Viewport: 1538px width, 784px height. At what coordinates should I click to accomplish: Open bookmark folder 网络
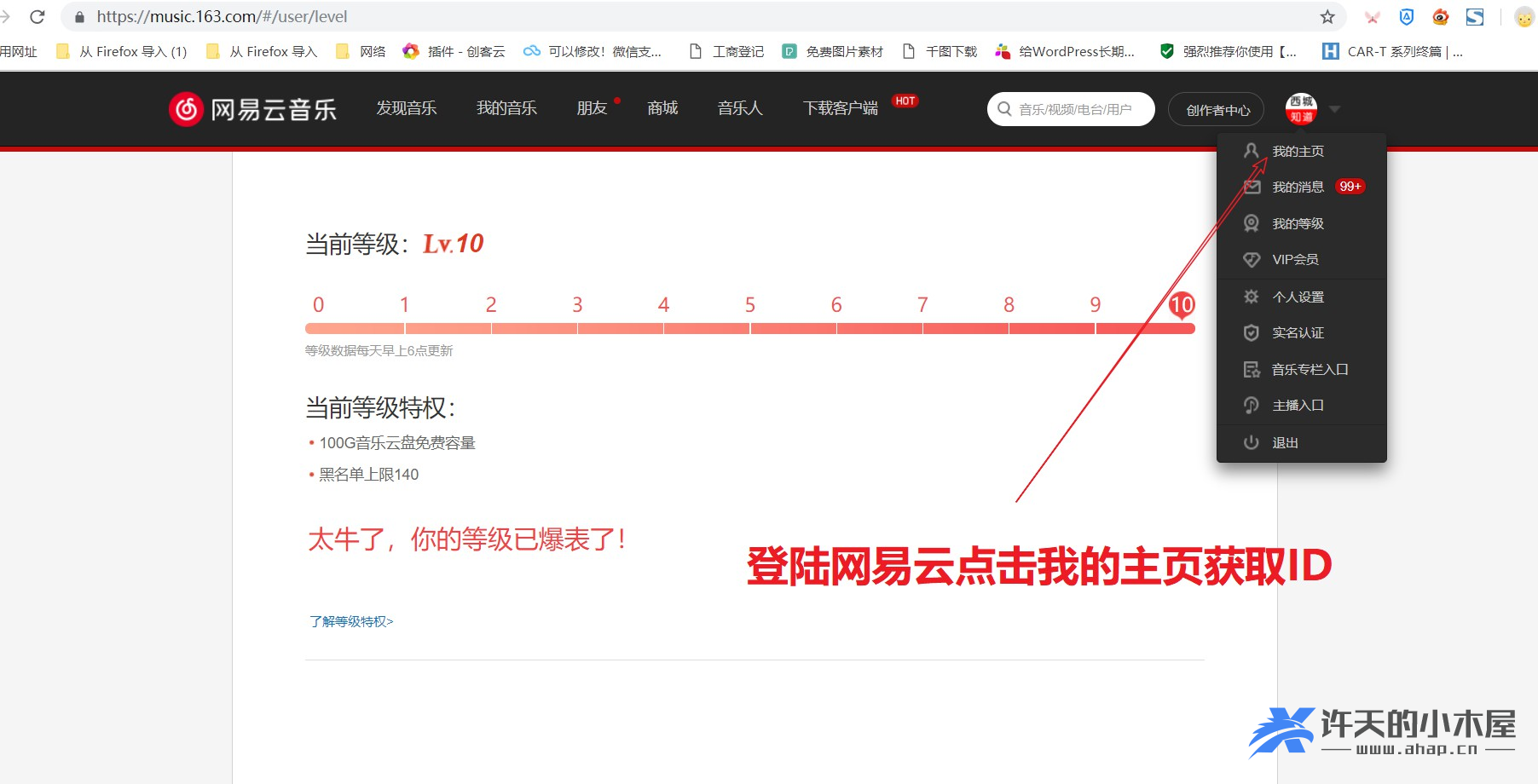click(361, 51)
